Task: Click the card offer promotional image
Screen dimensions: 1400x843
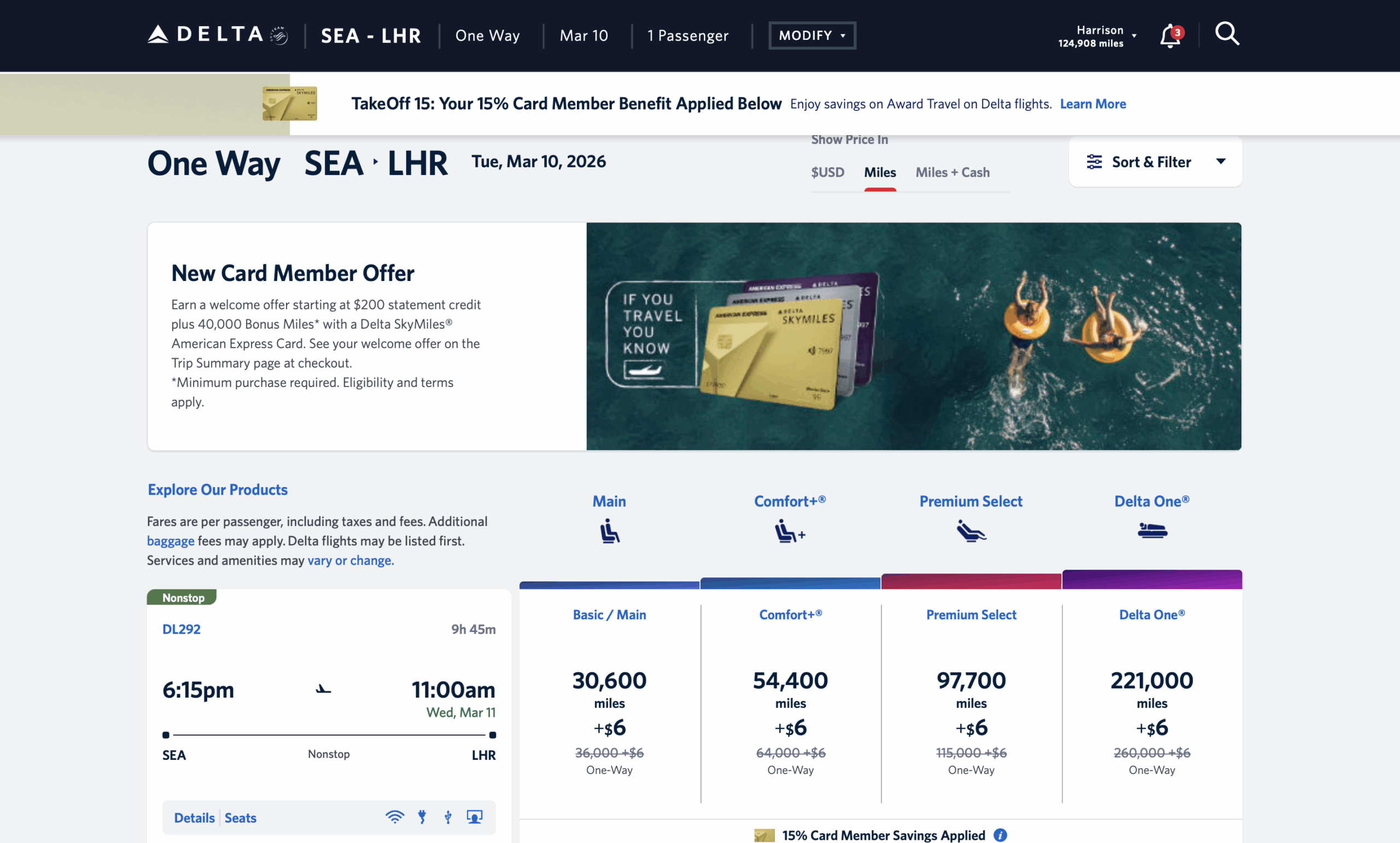Action: pyautogui.click(x=914, y=336)
